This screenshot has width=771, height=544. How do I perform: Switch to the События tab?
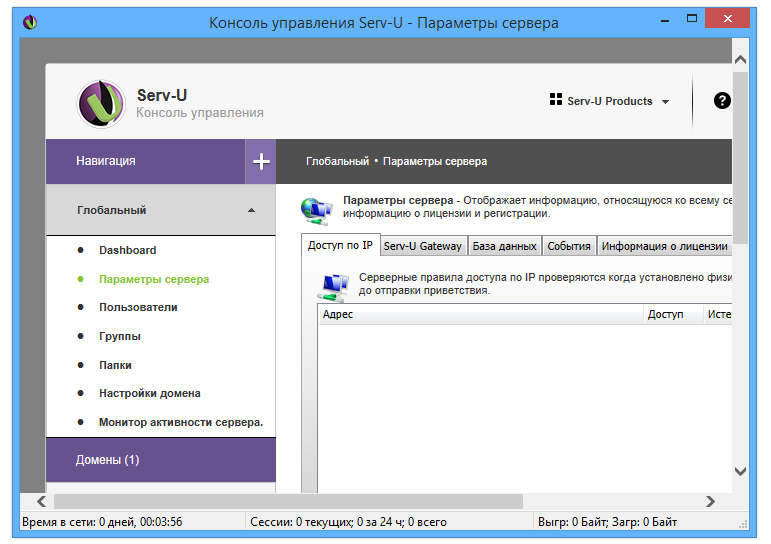point(569,246)
